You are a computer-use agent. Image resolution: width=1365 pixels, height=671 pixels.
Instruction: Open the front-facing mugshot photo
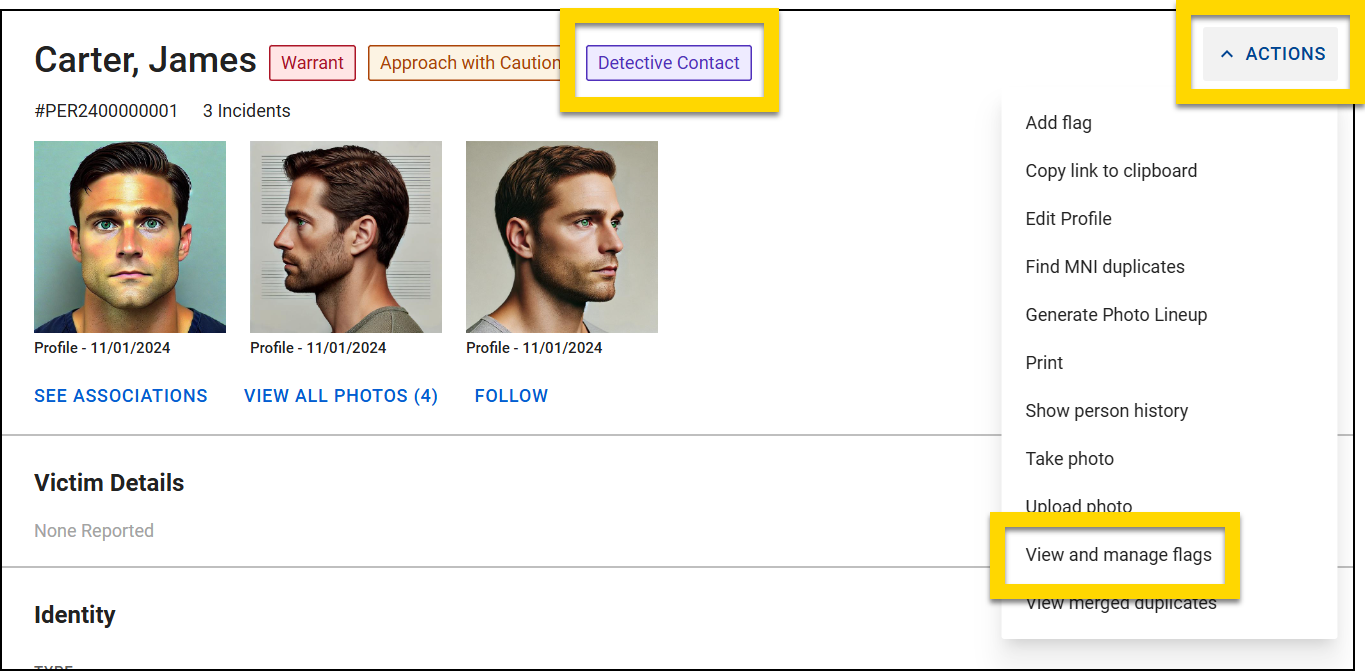coord(130,236)
